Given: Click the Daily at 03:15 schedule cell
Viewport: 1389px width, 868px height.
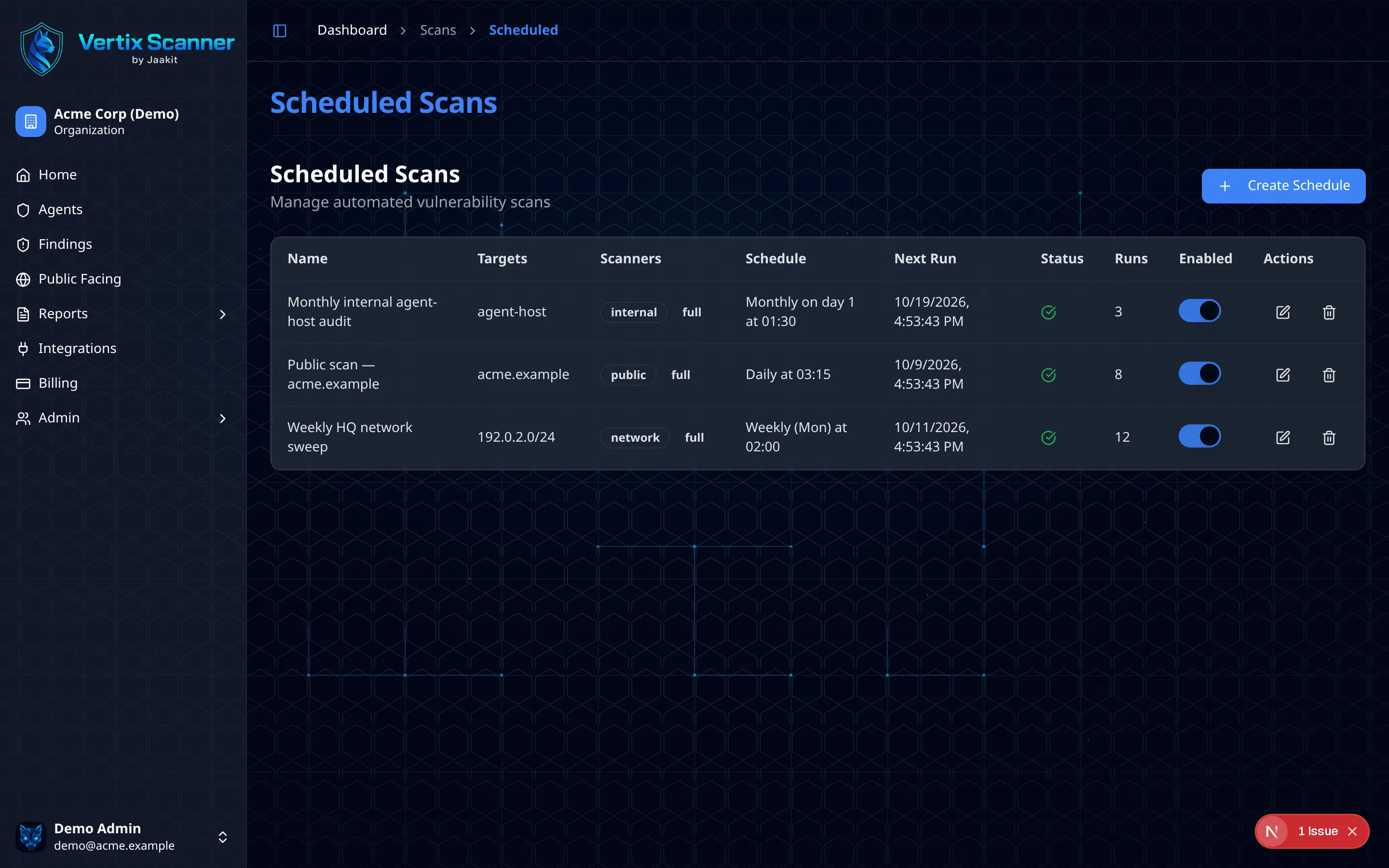Looking at the screenshot, I should click(x=788, y=375).
